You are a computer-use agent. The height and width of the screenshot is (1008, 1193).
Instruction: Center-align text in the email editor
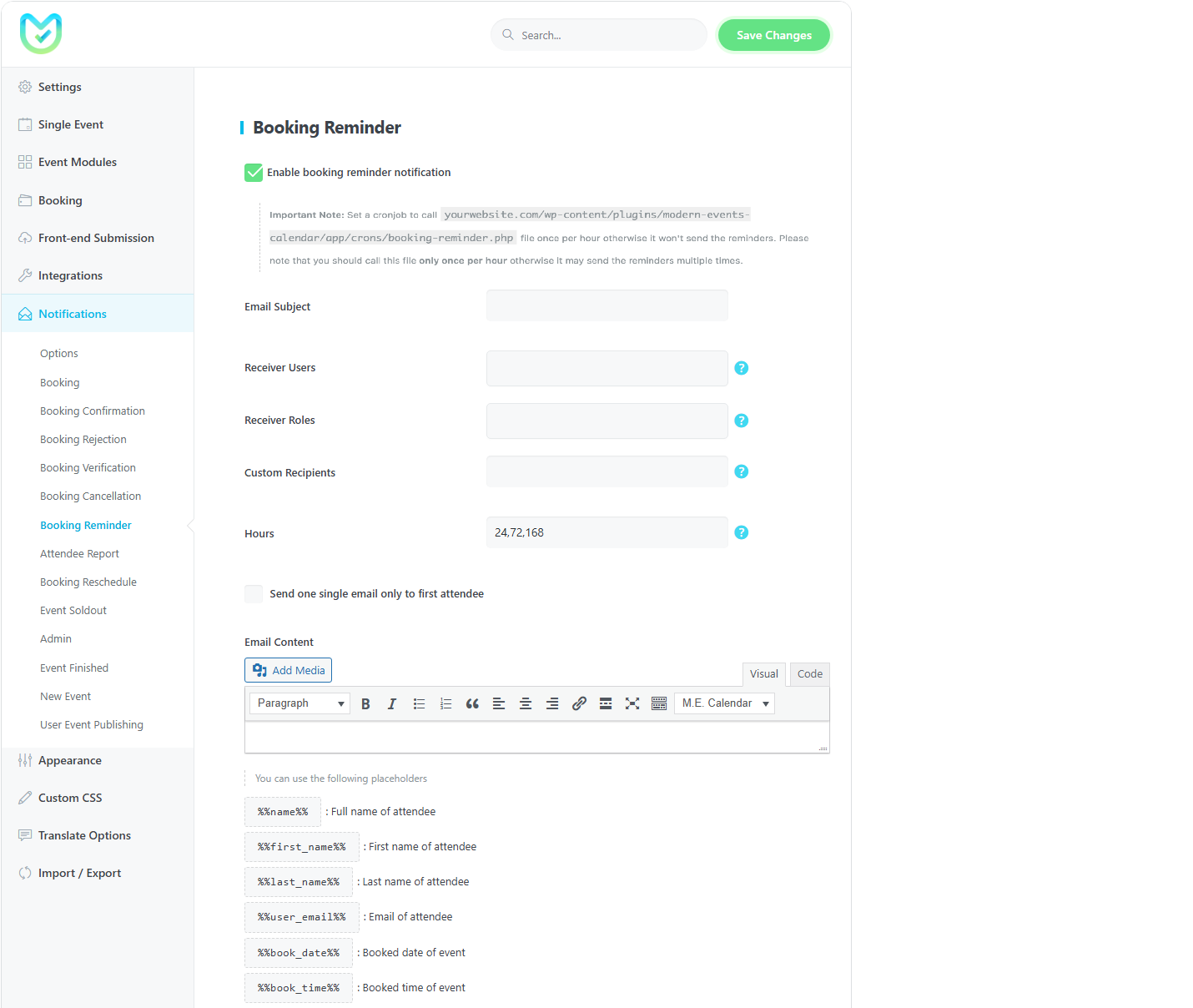click(x=526, y=703)
